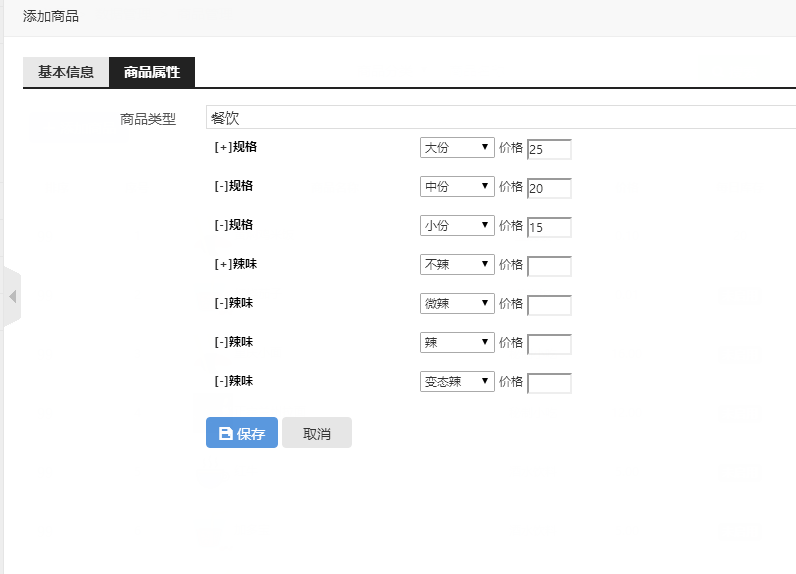Click the price field containing 20
796x574 pixels.
coord(549,188)
